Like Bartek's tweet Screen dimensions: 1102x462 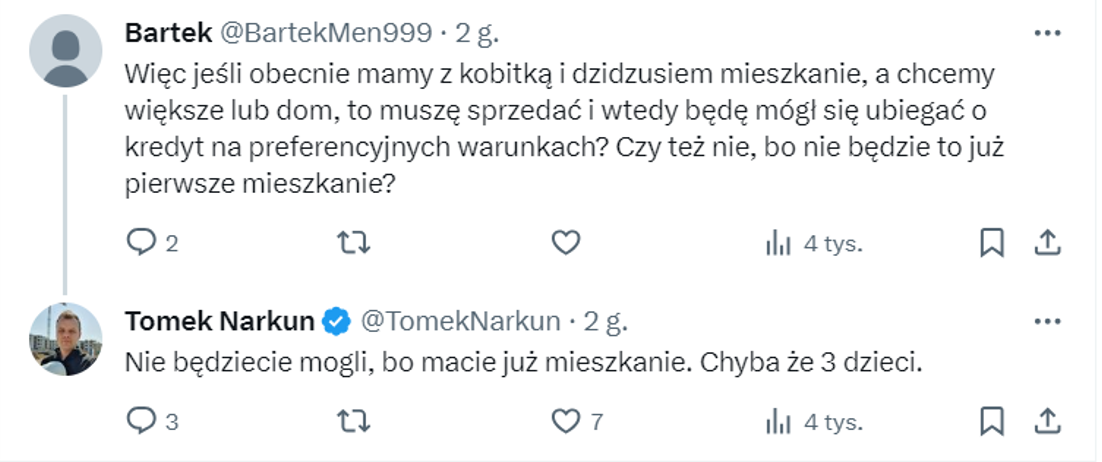coord(567,242)
